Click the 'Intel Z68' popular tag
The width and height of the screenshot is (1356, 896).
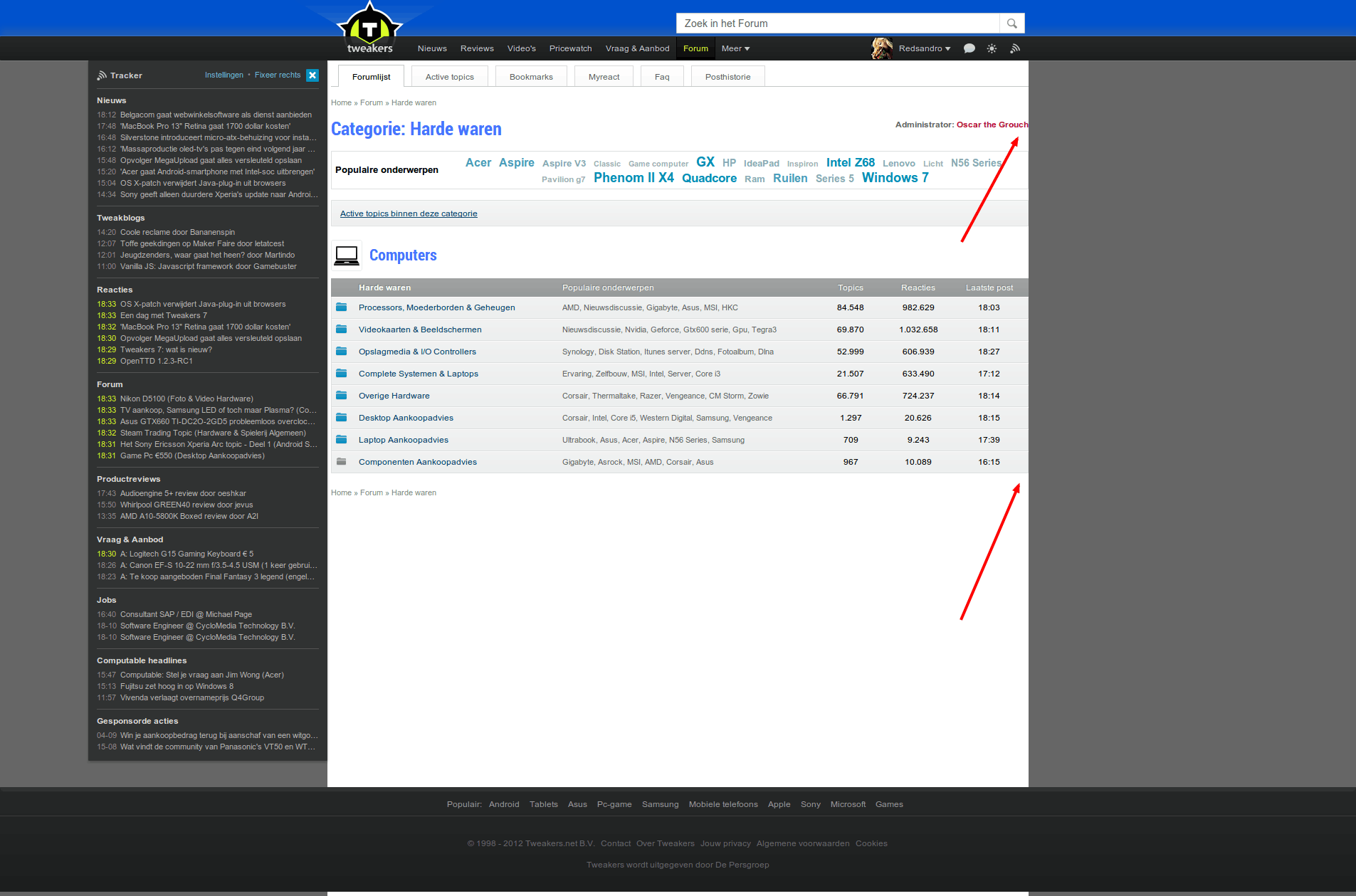point(851,162)
